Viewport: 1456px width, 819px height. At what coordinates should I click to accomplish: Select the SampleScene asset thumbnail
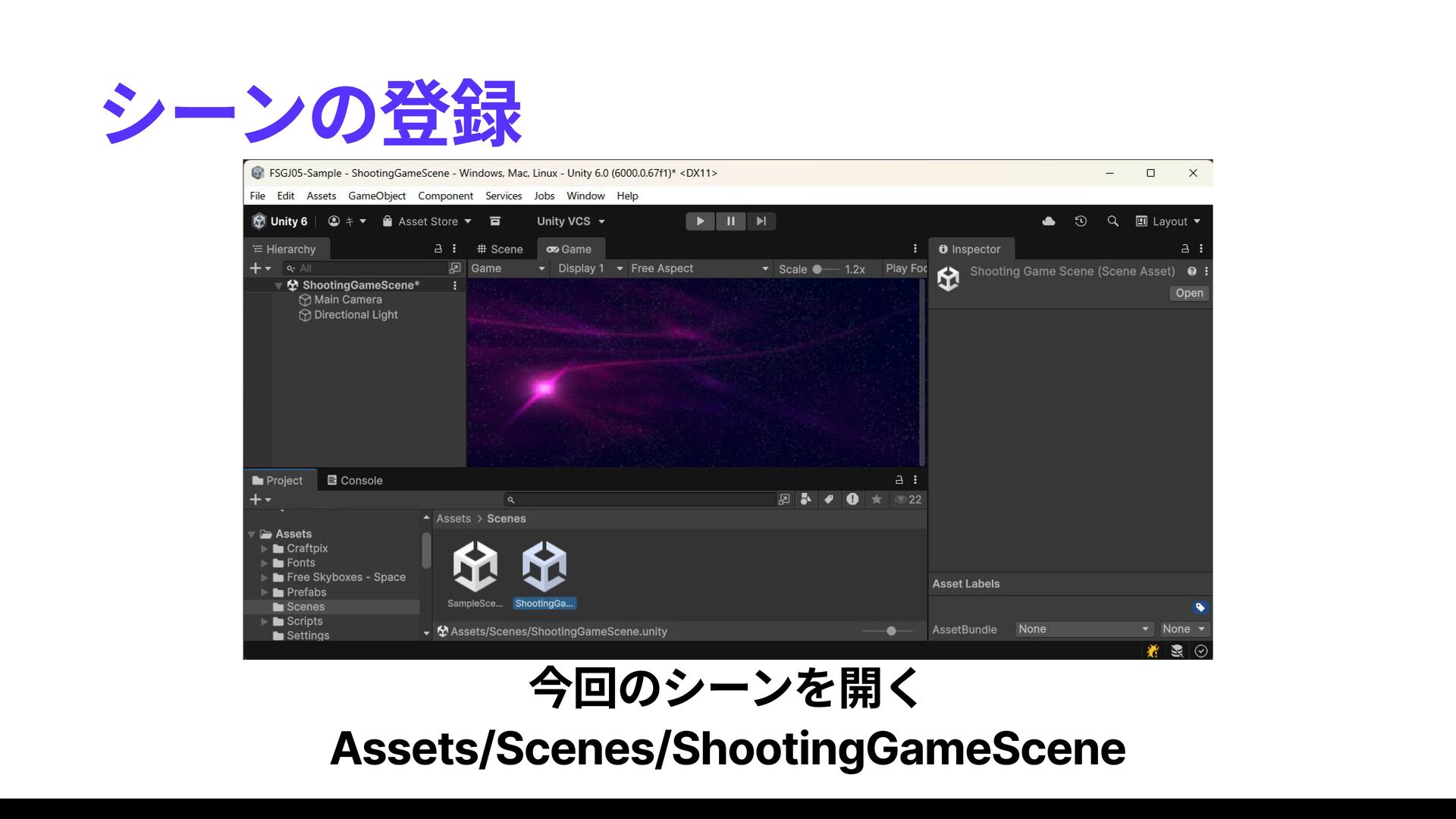tap(475, 567)
